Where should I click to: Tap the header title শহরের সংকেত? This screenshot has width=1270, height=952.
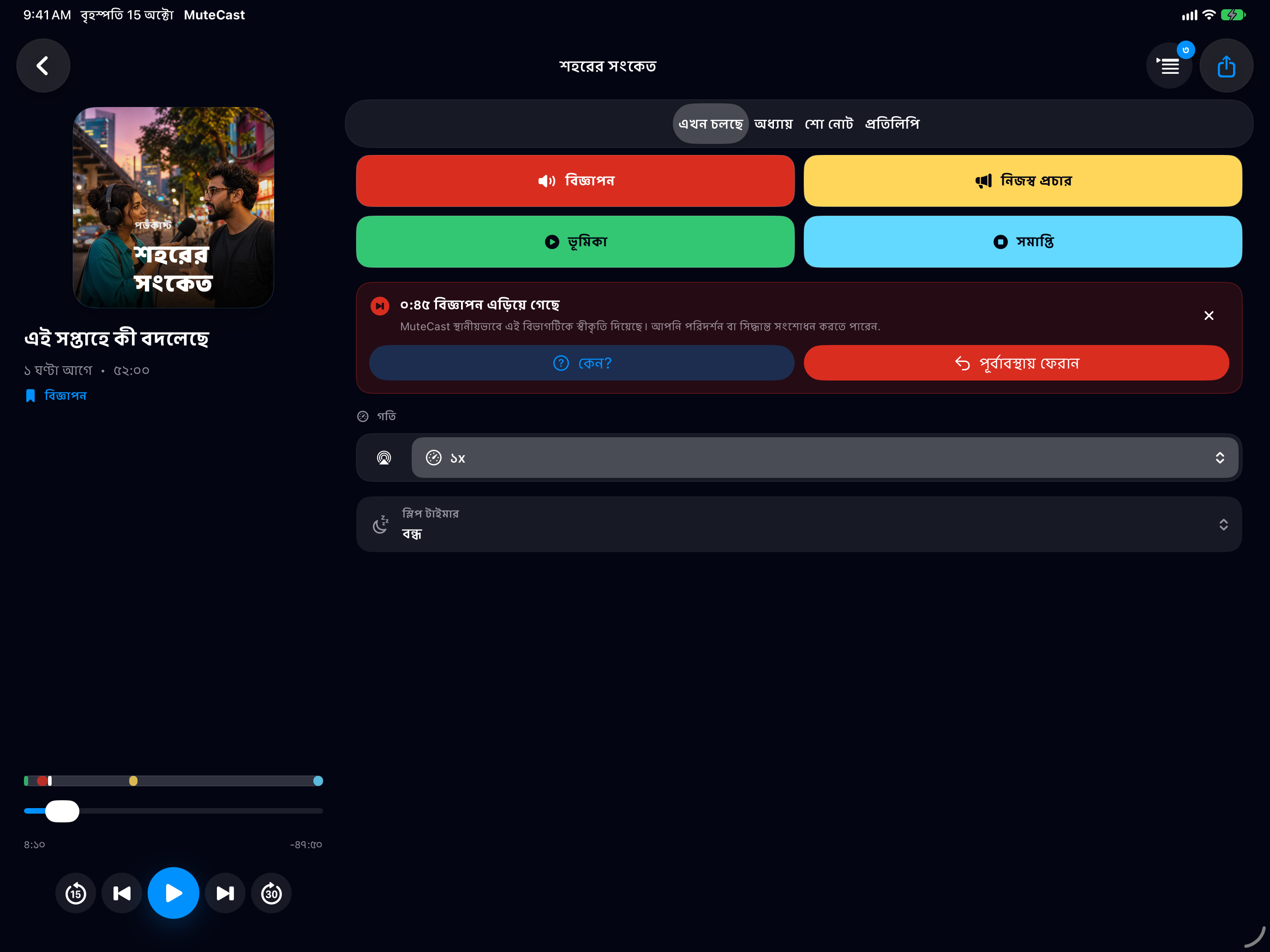[607, 66]
